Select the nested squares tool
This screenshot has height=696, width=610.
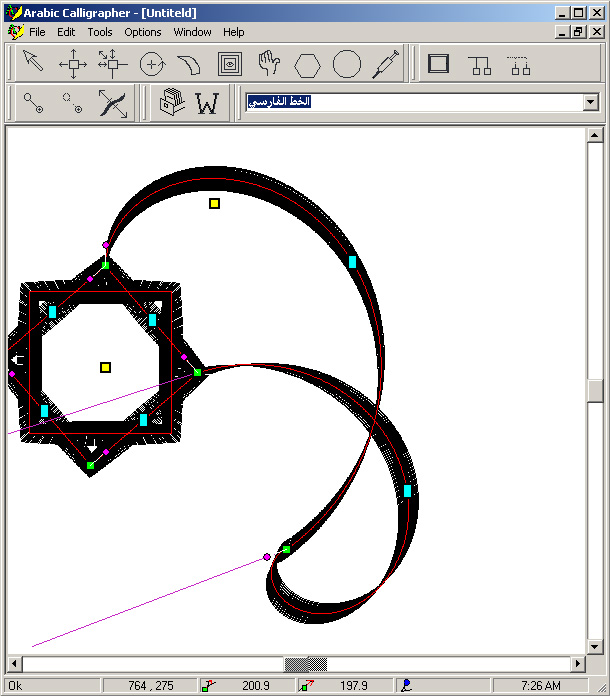(x=230, y=65)
